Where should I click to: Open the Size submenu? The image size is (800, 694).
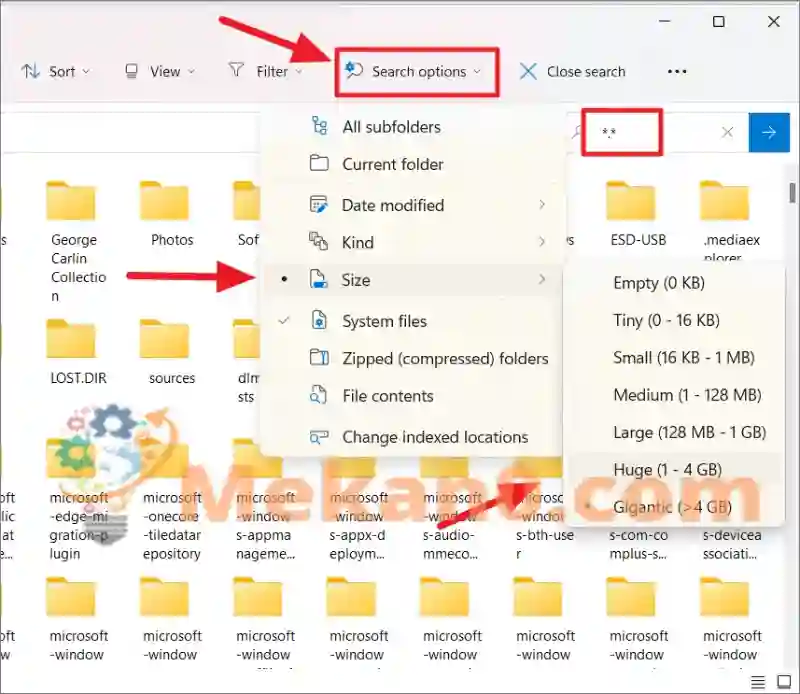[x=413, y=280]
